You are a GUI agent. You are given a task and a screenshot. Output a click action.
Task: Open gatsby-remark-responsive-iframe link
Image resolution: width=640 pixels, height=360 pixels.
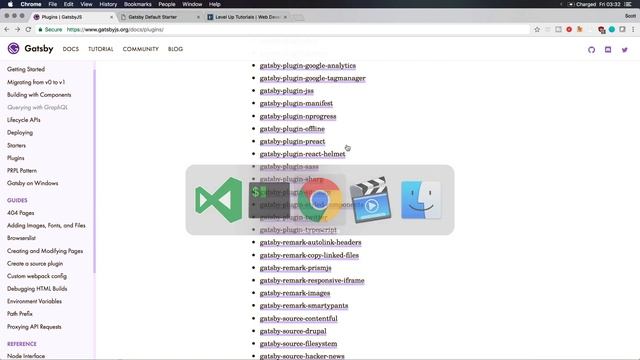pos(312,281)
